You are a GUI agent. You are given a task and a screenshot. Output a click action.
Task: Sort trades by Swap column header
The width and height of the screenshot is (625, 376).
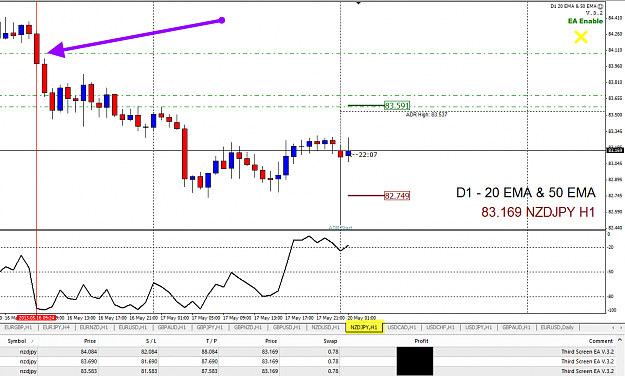tap(330, 341)
